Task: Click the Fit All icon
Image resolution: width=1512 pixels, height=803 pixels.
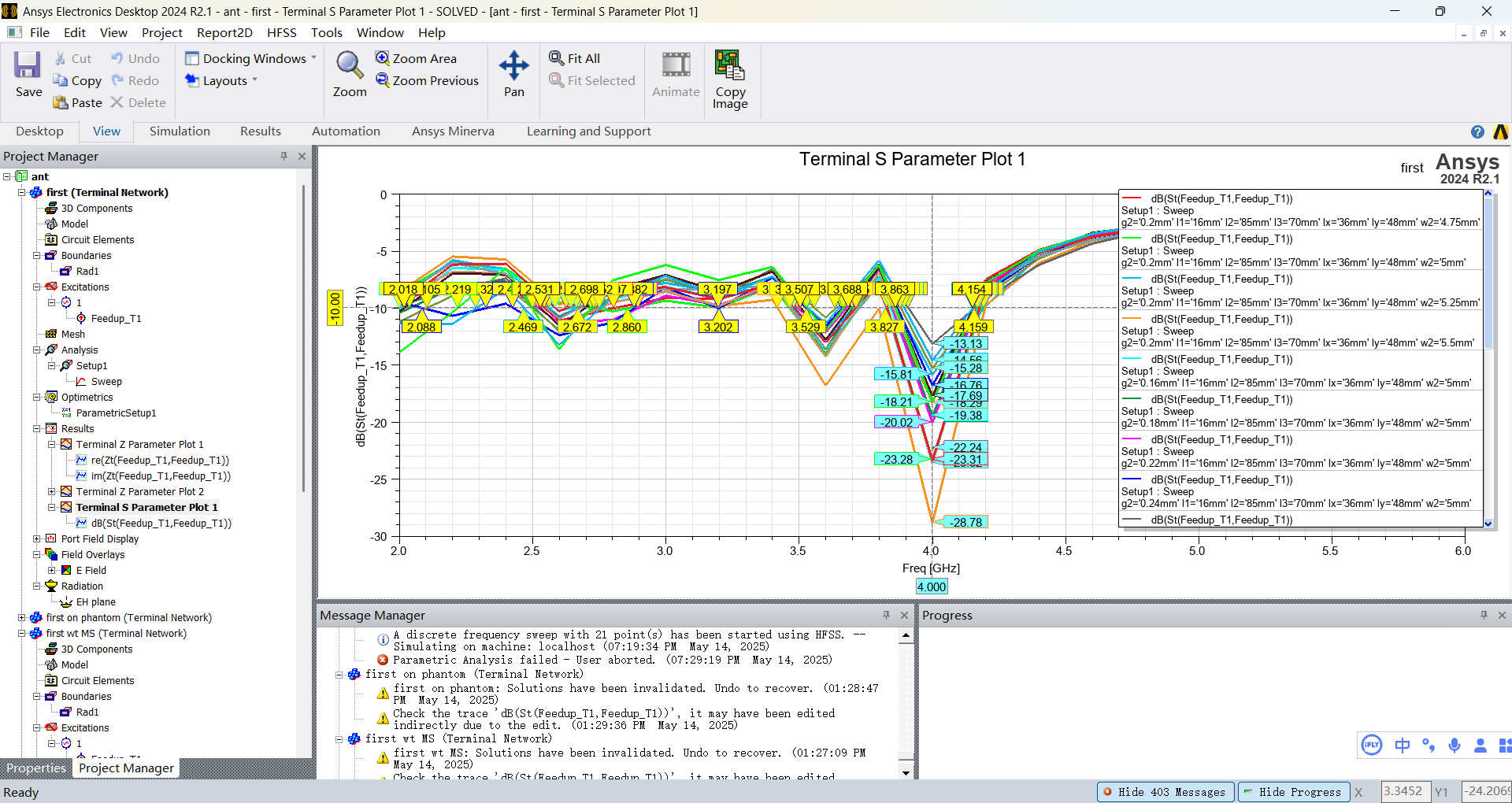Action: click(x=557, y=58)
